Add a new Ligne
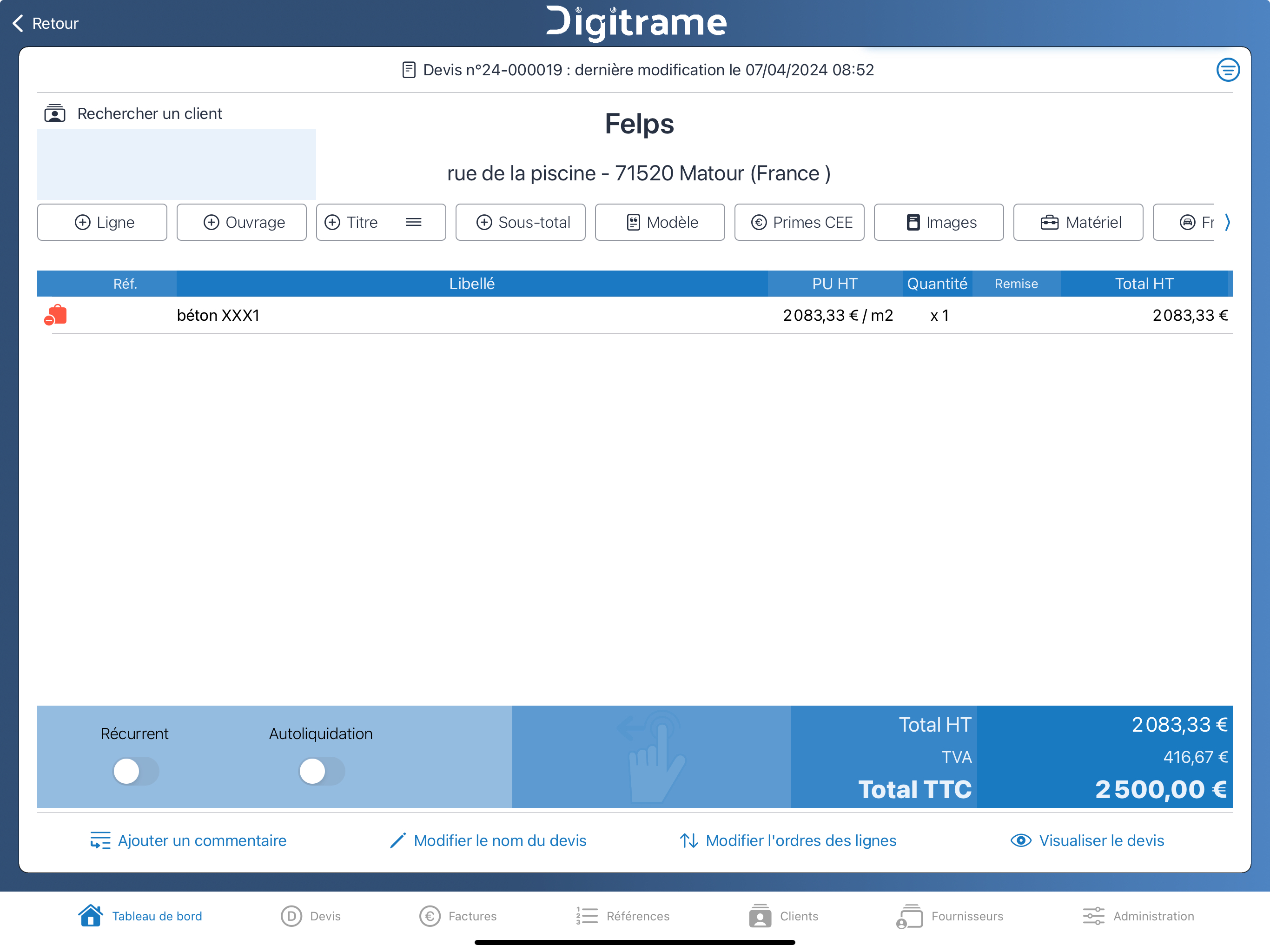Screen dimensions: 1270x952 102,222
